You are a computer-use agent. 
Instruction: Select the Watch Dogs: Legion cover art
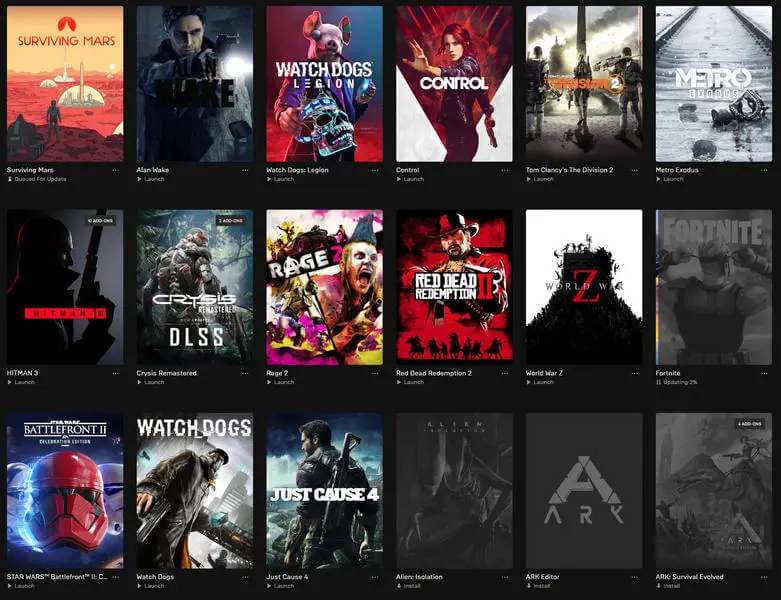(x=325, y=84)
